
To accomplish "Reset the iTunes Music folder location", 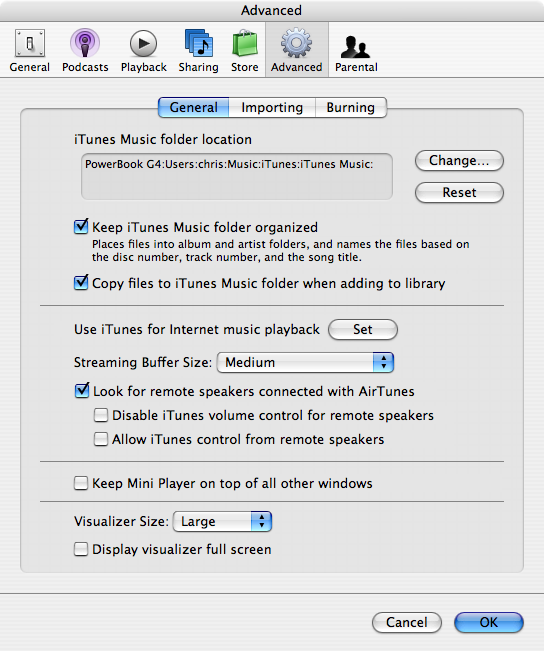I will click(459, 193).
